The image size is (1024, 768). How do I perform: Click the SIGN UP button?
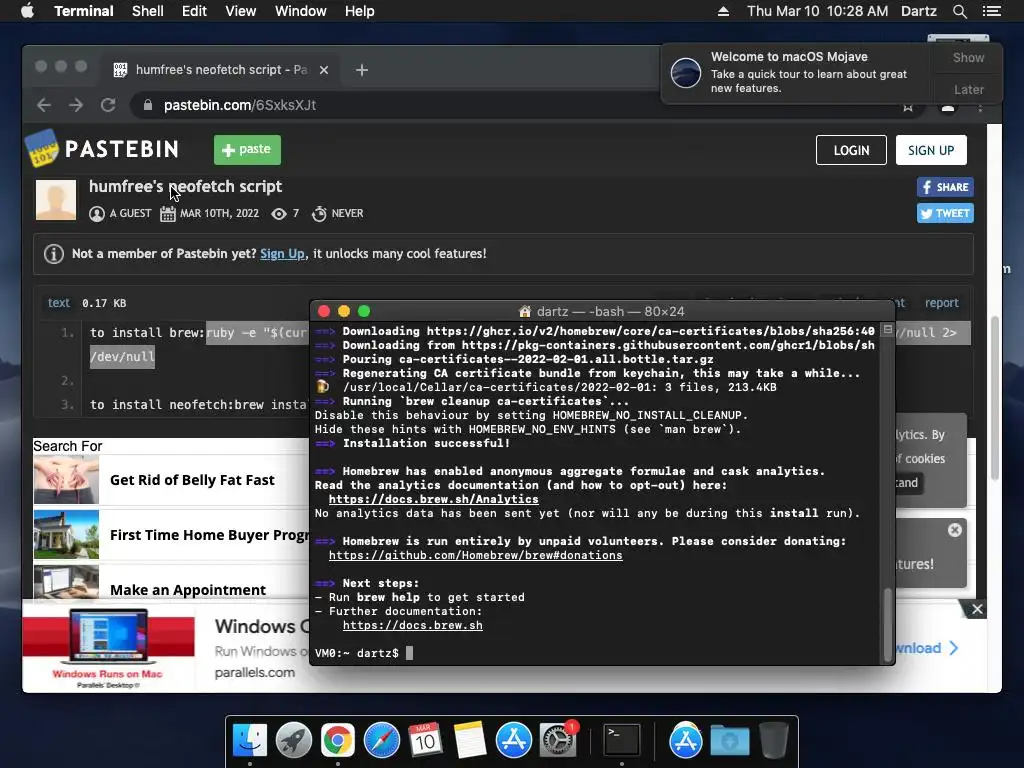click(x=931, y=150)
